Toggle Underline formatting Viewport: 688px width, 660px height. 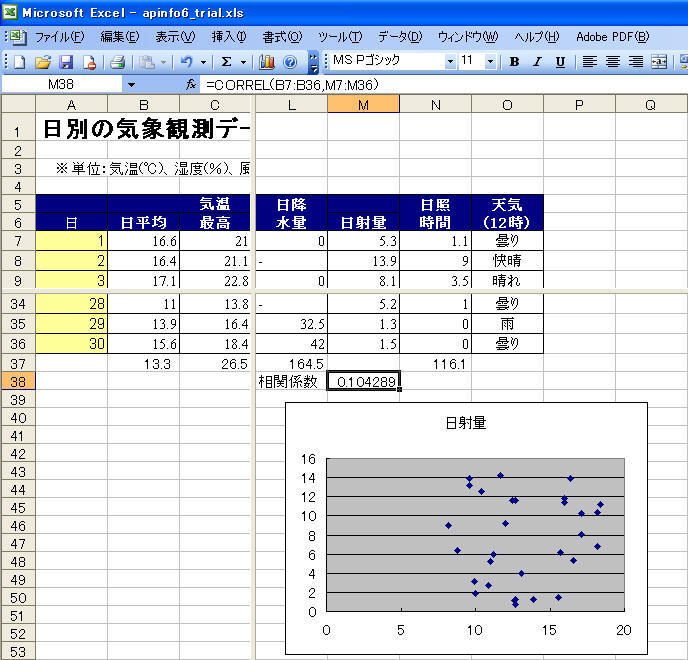pyautogui.click(x=560, y=62)
